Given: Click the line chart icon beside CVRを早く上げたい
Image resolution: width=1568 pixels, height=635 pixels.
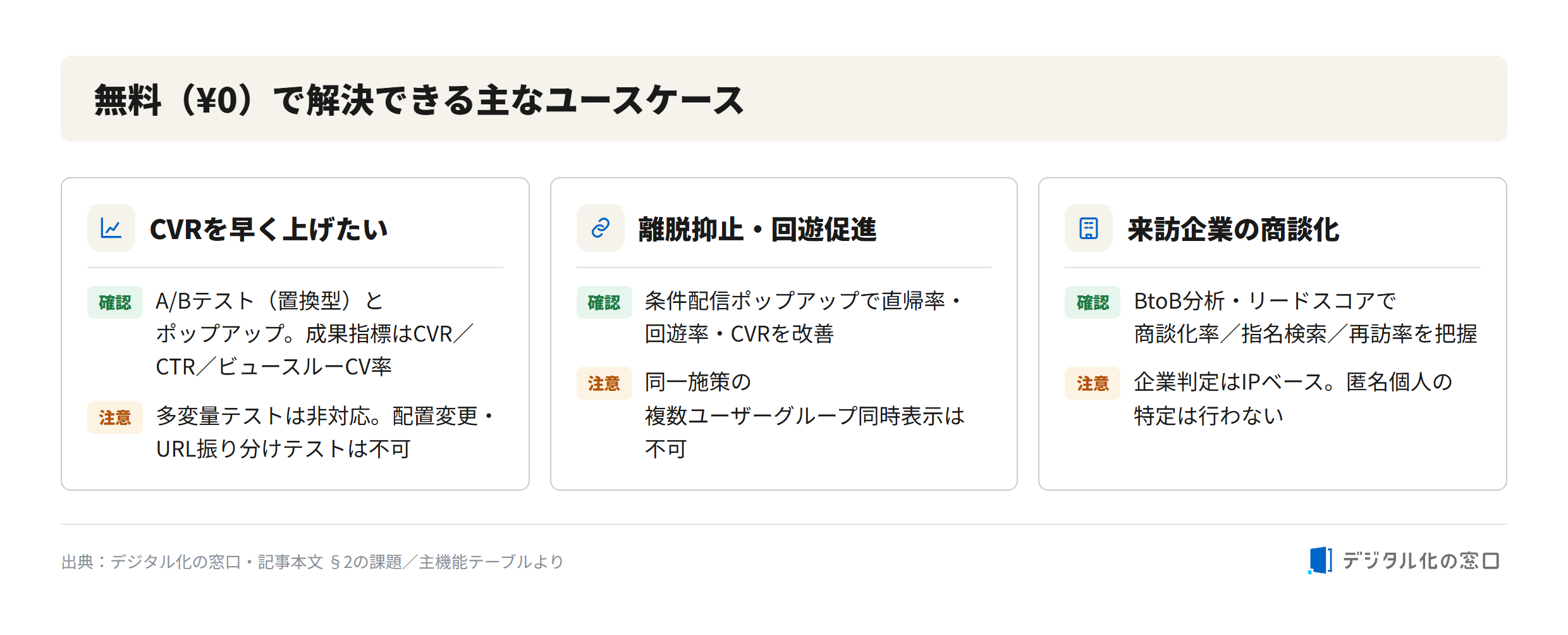Looking at the screenshot, I should click(111, 228).
